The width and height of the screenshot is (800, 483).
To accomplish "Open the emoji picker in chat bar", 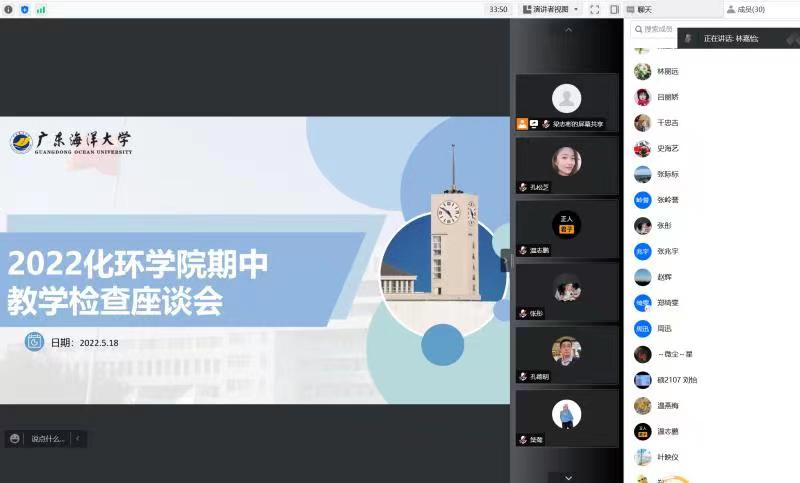I will tap(14, 438).
